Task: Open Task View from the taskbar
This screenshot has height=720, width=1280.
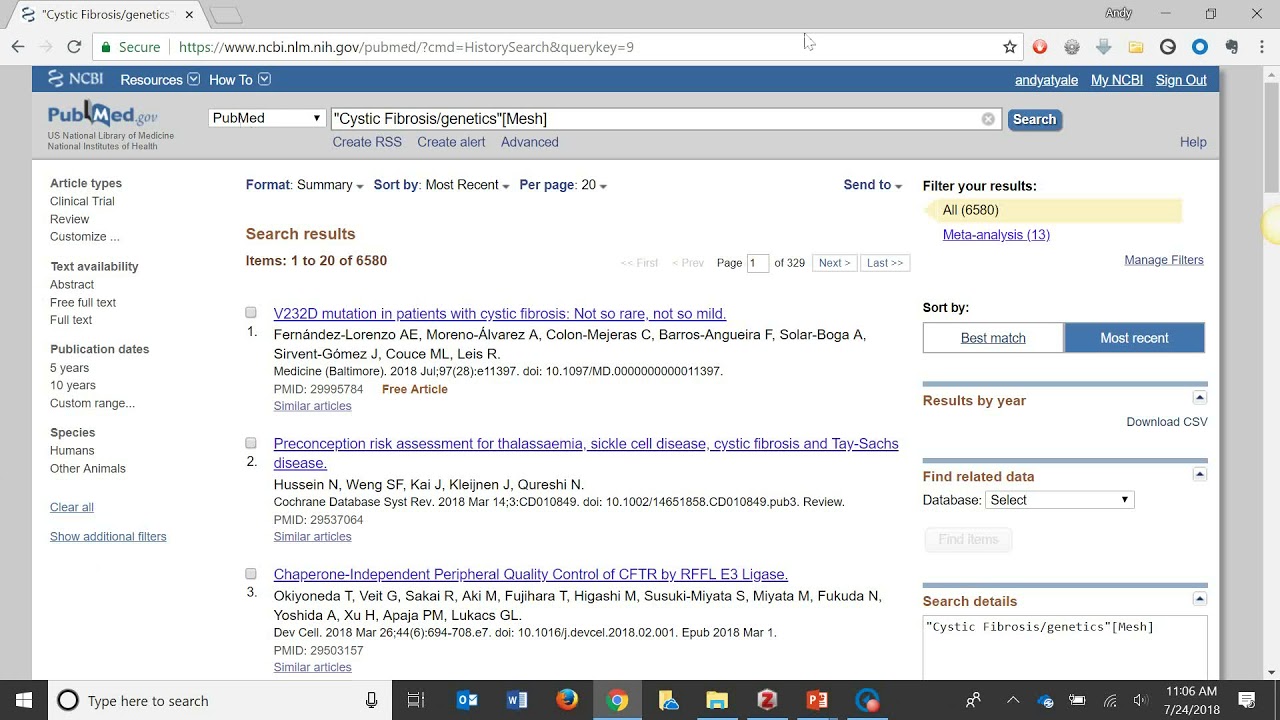Action: 416,701
